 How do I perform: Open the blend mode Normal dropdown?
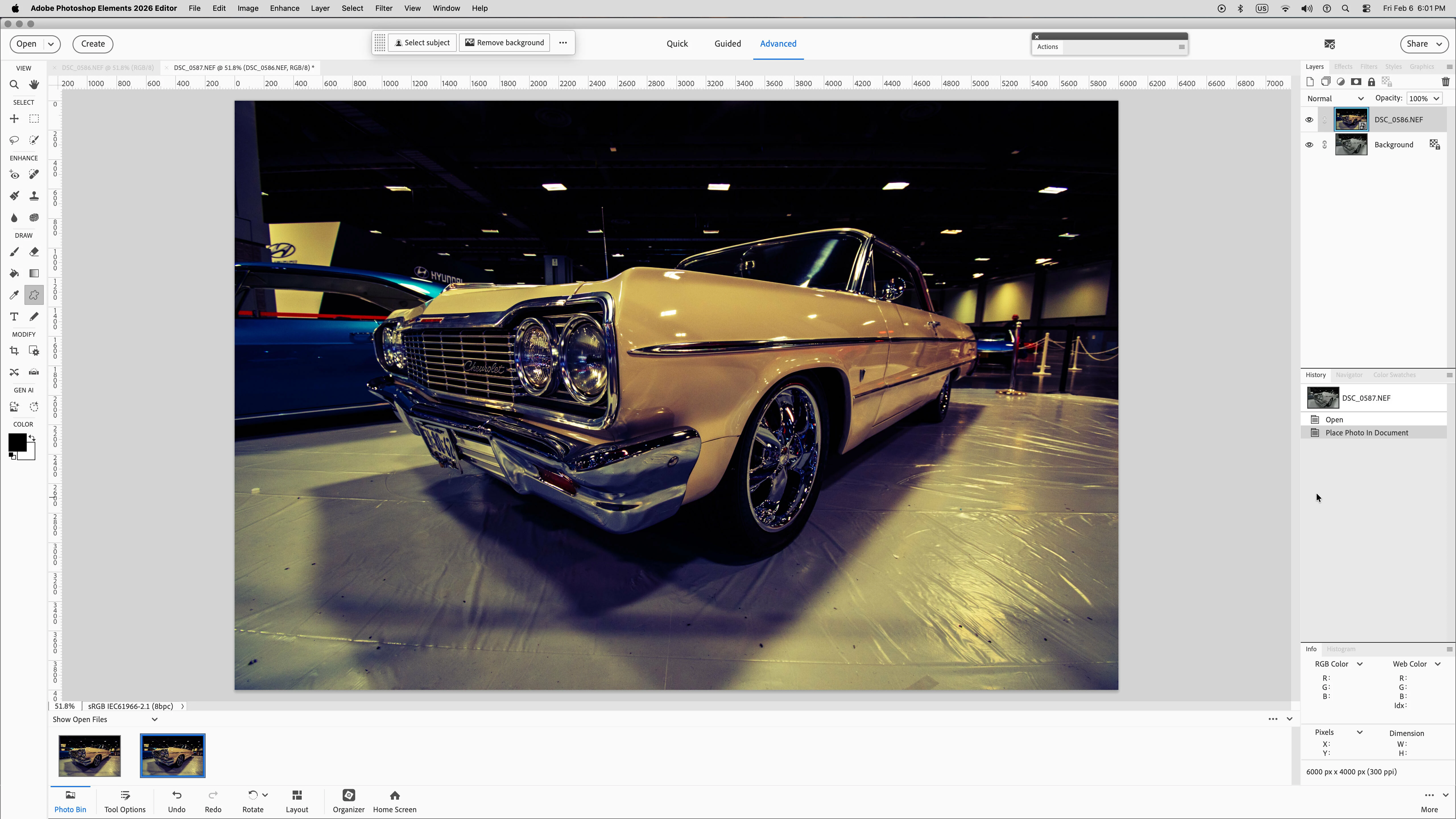coord(1335,98)
